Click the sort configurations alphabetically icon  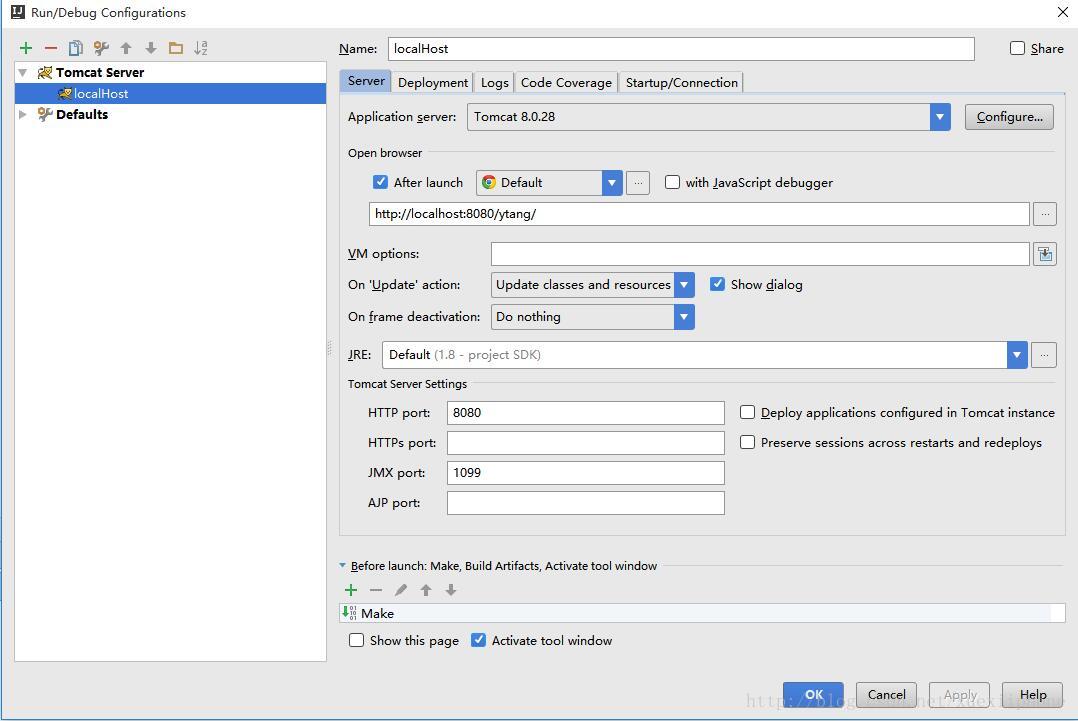201,48
